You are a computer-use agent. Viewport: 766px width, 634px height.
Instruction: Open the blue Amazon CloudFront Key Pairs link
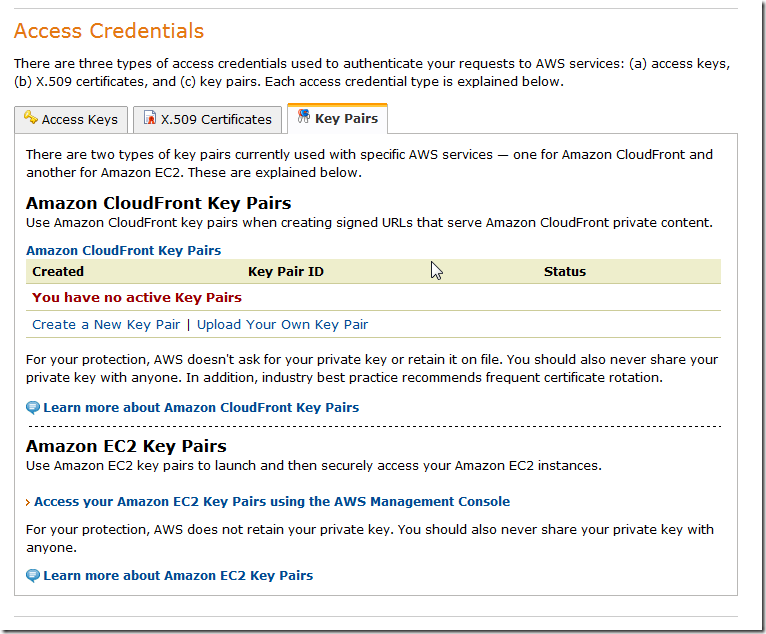point(123,250)
